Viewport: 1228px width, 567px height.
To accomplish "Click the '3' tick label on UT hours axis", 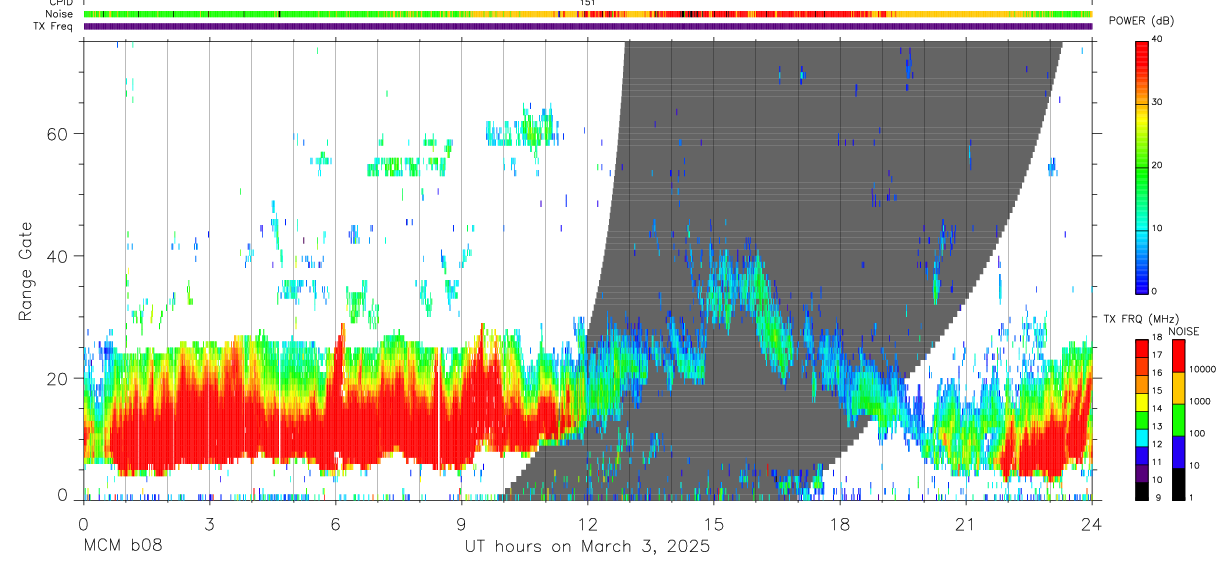I will point(209,524).
